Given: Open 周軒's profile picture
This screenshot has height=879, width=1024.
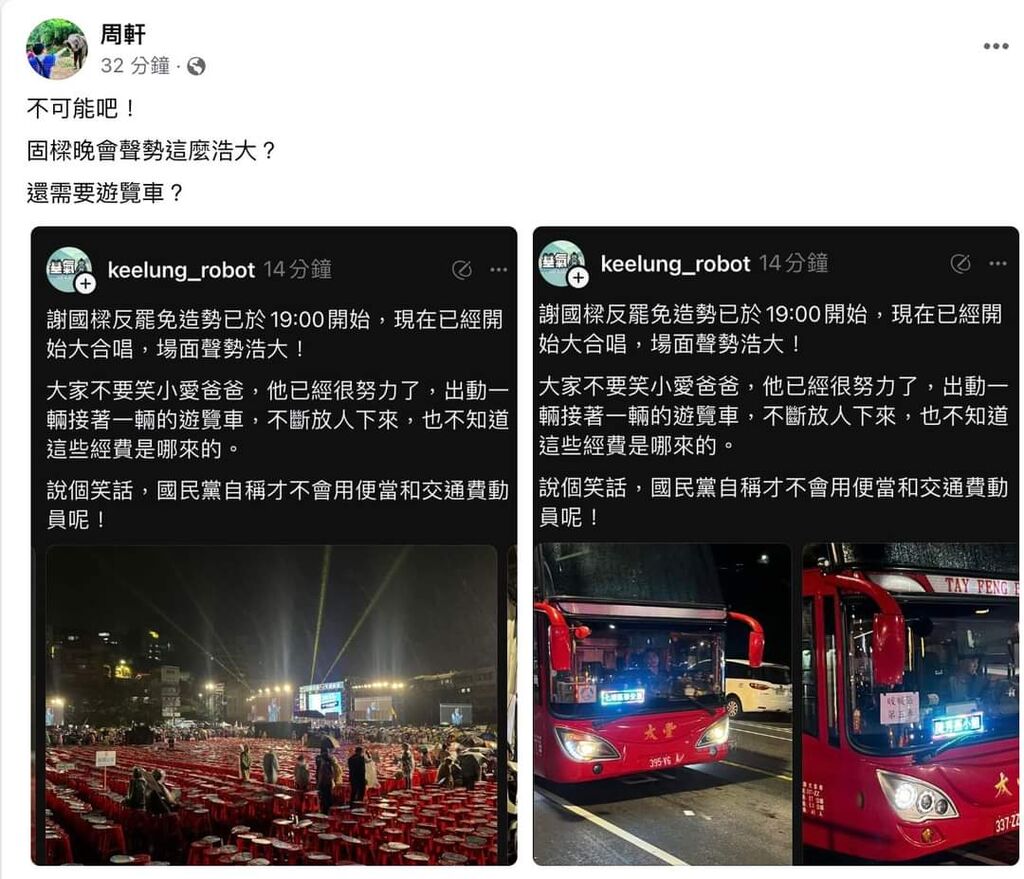Looking at the screenshot, I should click(57, 49).
